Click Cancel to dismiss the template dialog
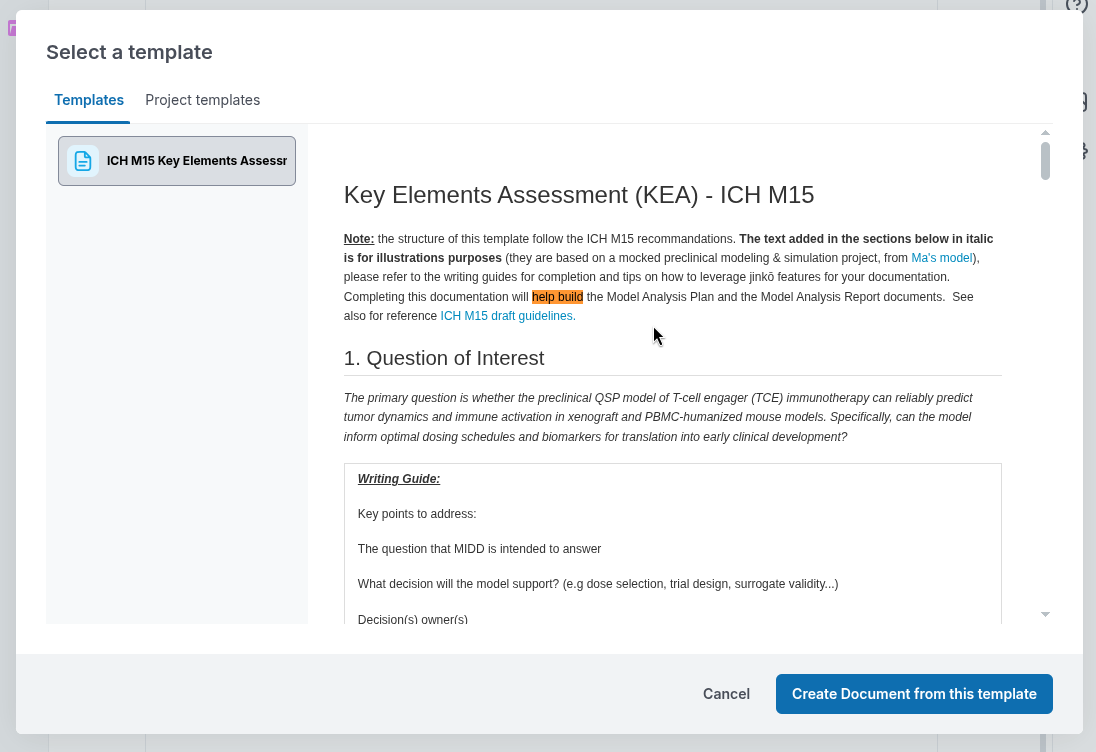The image size is (1096, 752). [x=726, y=694]
